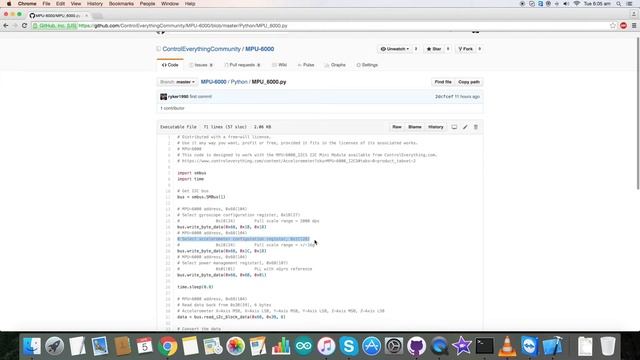The image size is (640, 360).
Task: Click the Copy path button
Action: (x=469, y=82)
